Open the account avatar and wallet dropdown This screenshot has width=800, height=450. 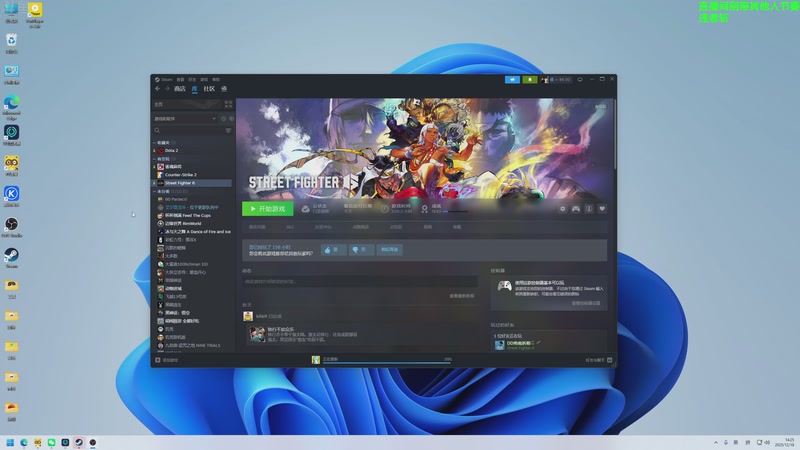(556, 80)
